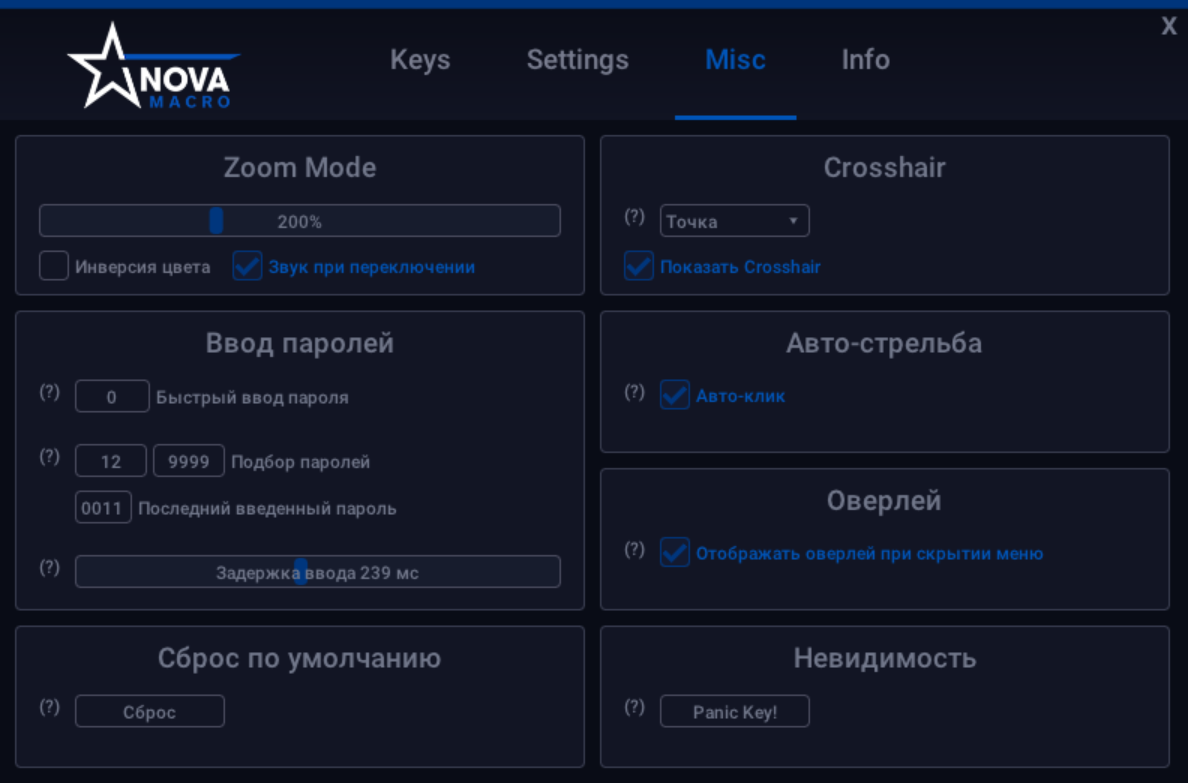The width and height of the screenshot is (1188, 783).
Task: Select the Misc tab
Action: (735, 59)
